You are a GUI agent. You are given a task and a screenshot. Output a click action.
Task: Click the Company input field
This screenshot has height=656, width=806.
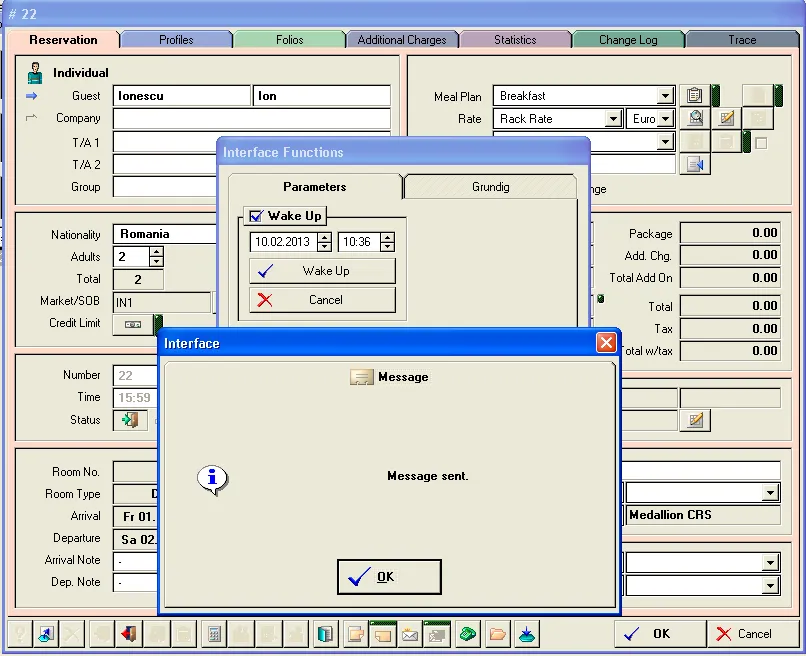[251, 118]
